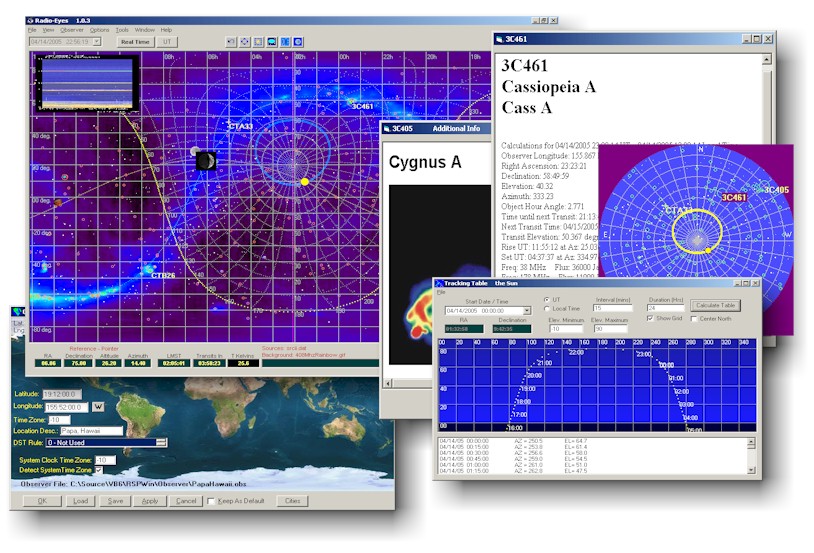Click the Calculate Table button

coord(715,306)
